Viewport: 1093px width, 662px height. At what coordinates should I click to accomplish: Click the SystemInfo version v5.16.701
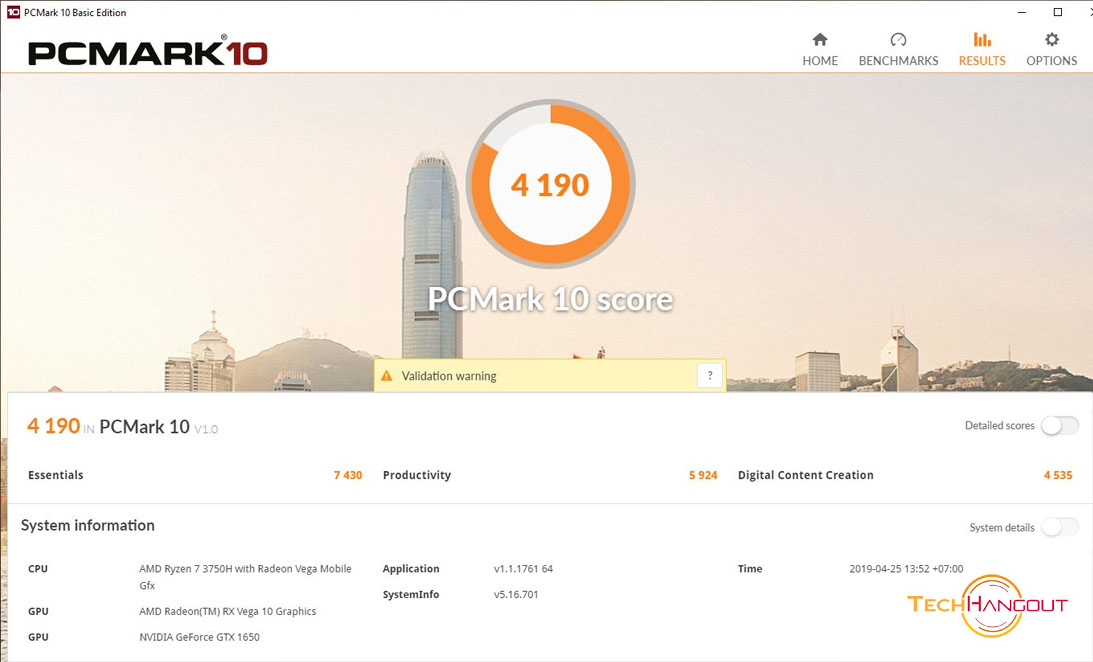(516, 594)
